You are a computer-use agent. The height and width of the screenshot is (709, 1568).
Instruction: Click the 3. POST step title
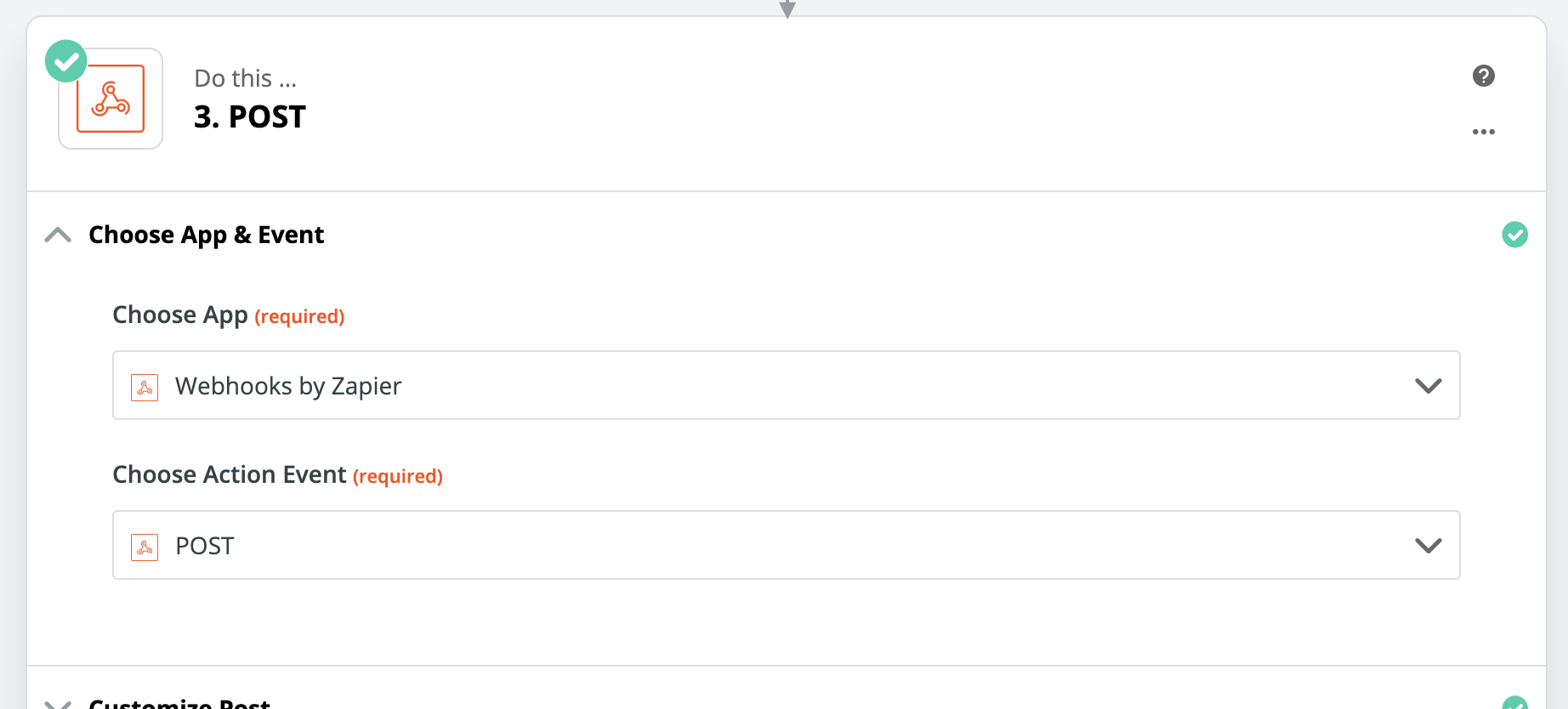point(250,116)
